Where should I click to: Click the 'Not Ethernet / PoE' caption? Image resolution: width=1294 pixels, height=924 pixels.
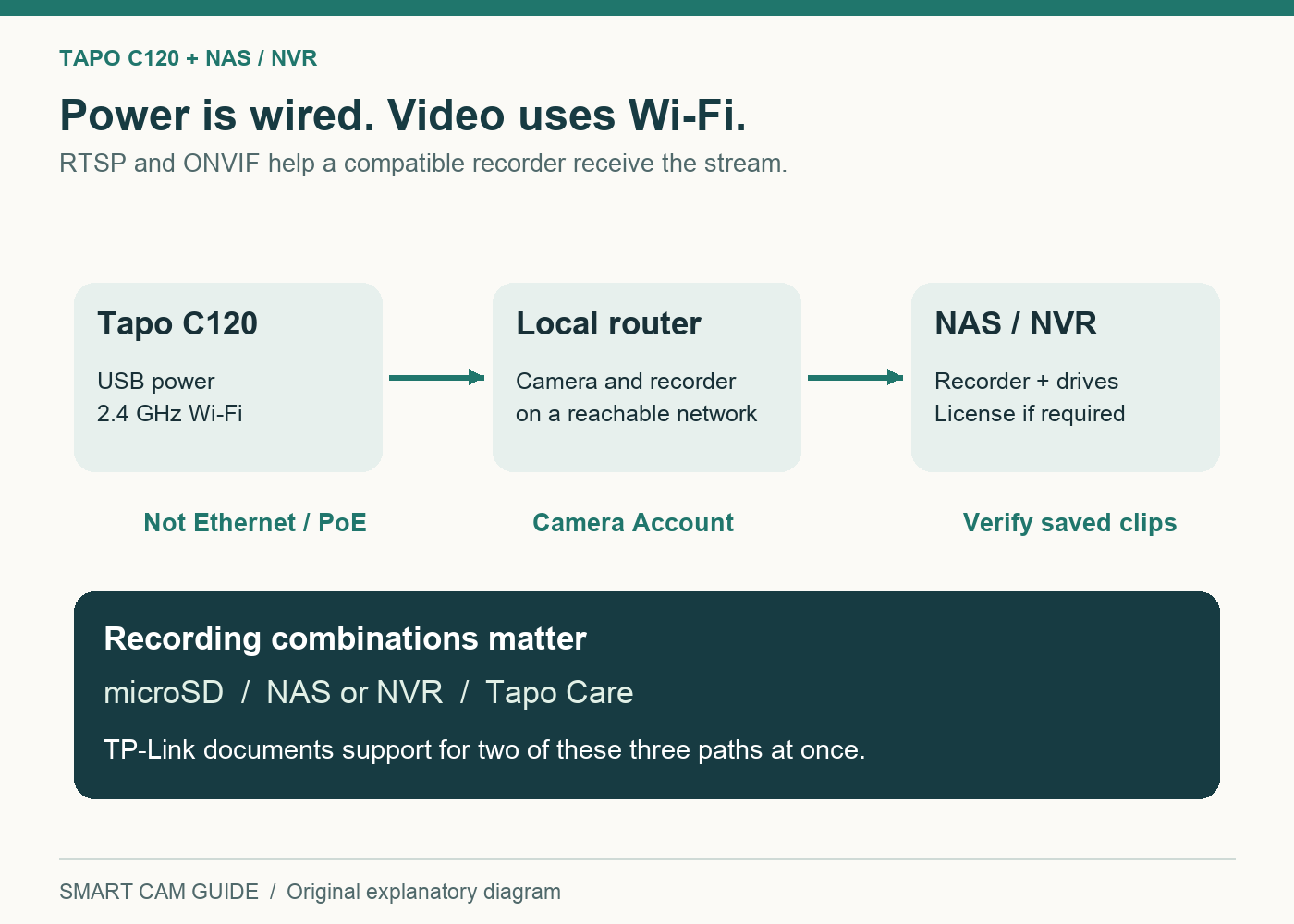pos(255,523)
